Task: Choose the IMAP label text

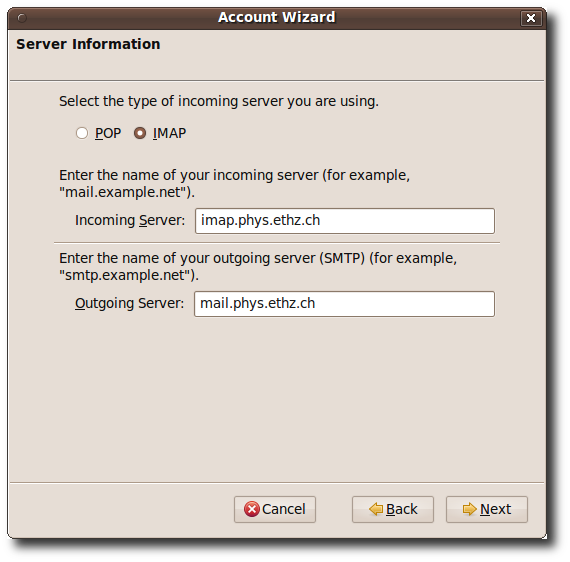Action: (169, 133)
